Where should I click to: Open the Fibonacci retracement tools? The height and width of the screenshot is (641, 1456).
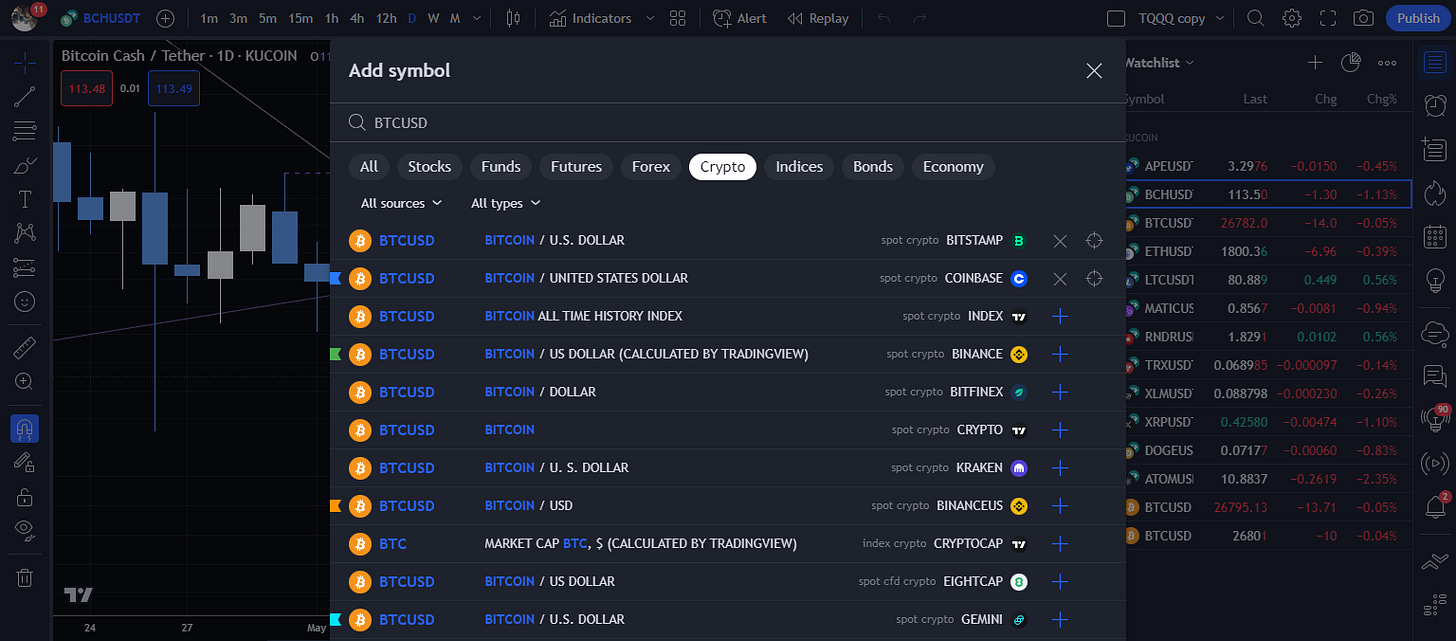pyautogui.click(x=25, y=131)
